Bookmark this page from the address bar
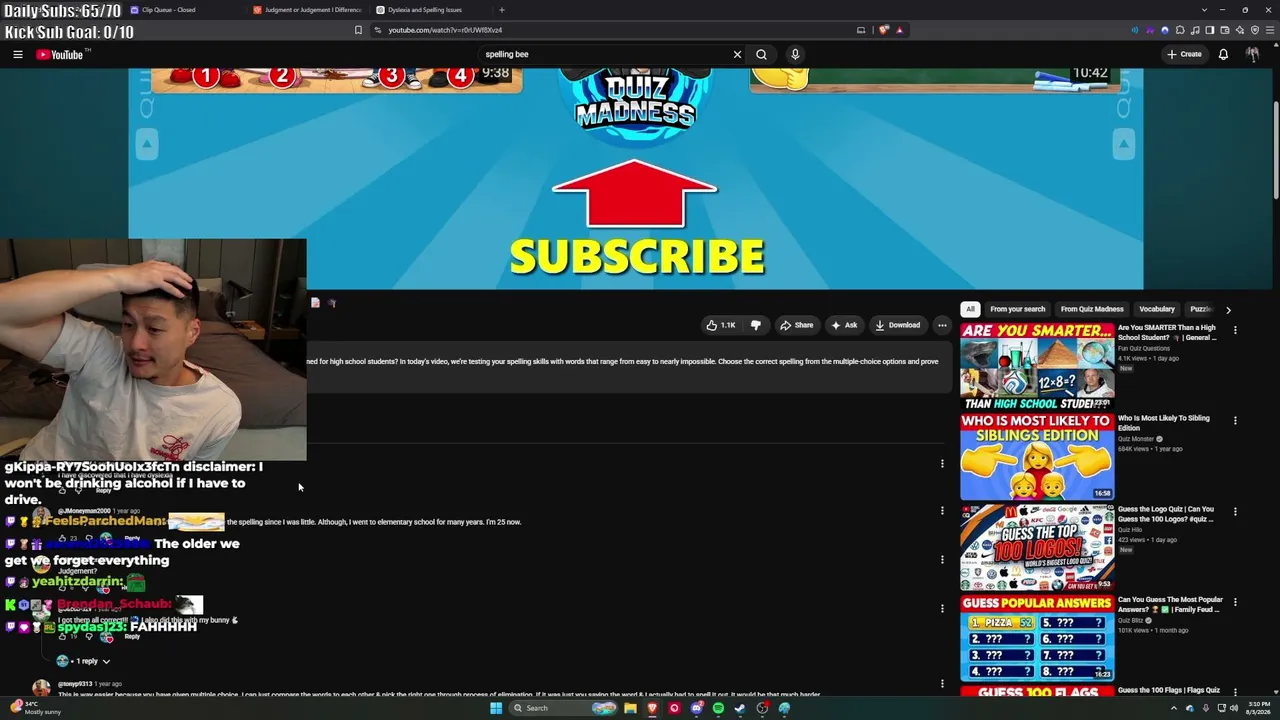Viewport: 1280px width, 720px height. 358,30
